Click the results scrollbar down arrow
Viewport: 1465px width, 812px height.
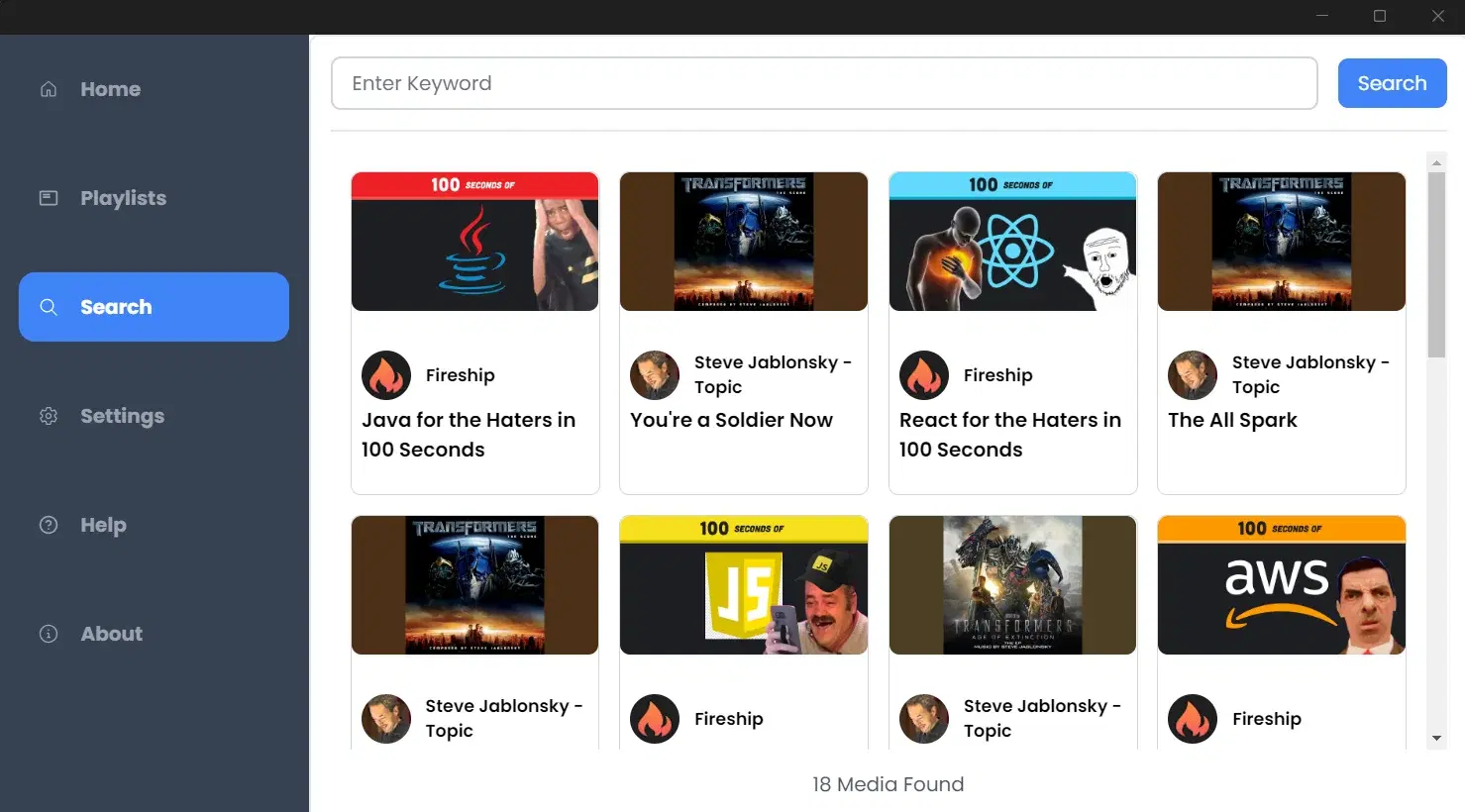[1436, 739]
